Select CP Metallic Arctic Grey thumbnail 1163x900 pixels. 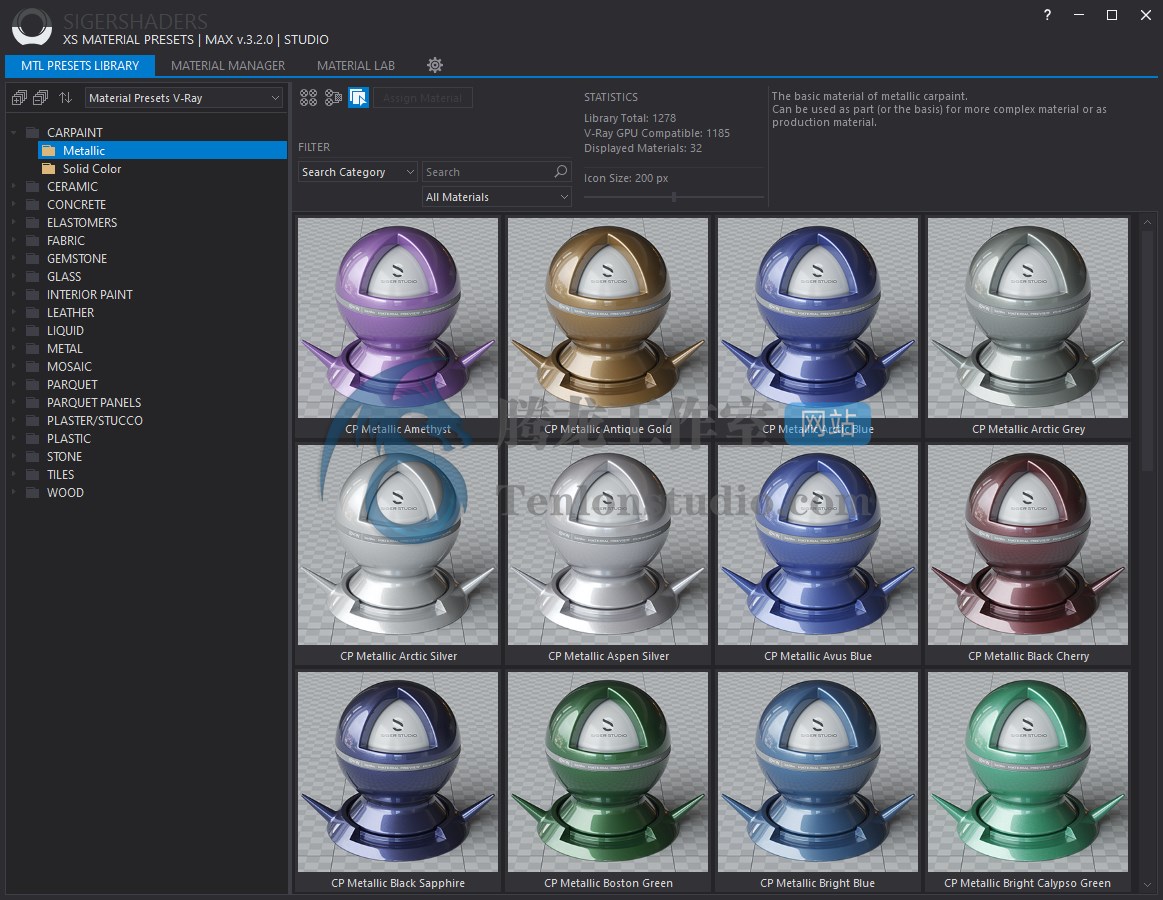(x=1027, y=318)
